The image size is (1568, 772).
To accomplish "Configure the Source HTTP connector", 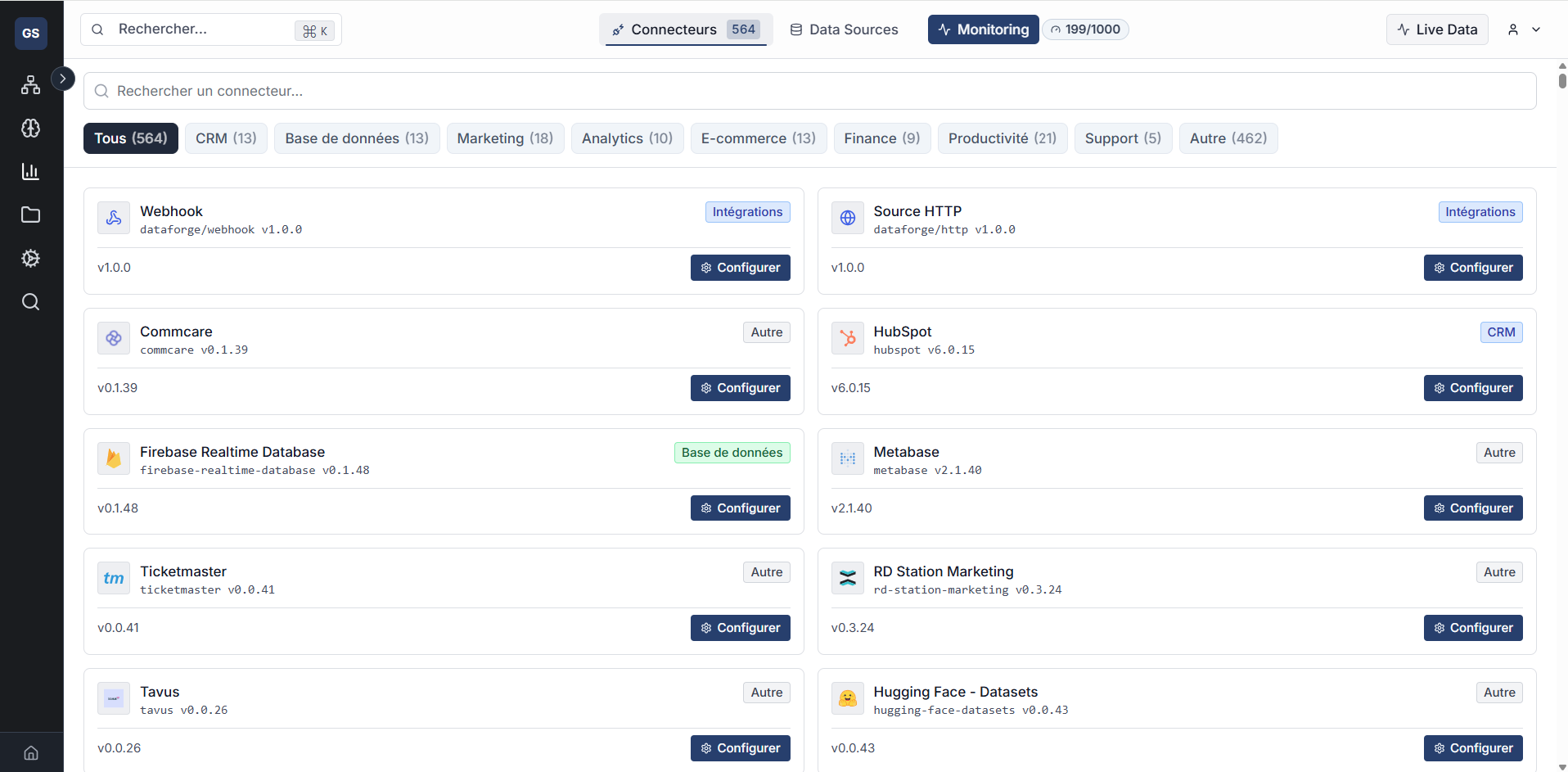I will coord(1473,268).
